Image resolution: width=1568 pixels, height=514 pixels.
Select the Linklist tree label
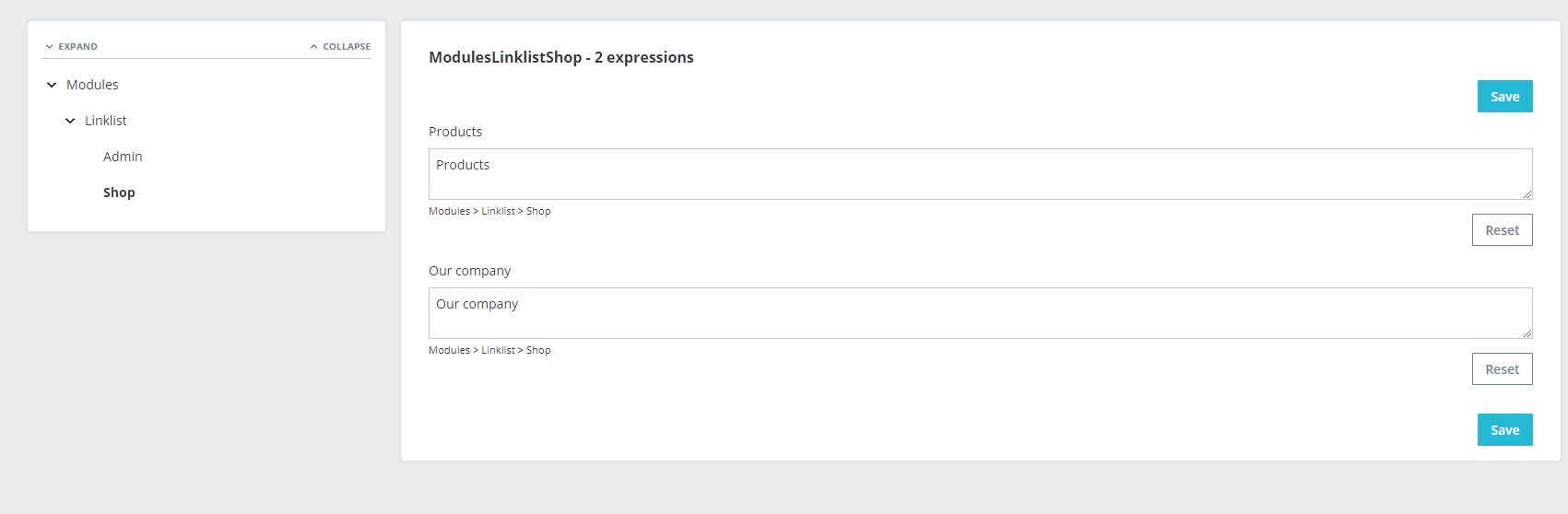click(x=106, y=121)
